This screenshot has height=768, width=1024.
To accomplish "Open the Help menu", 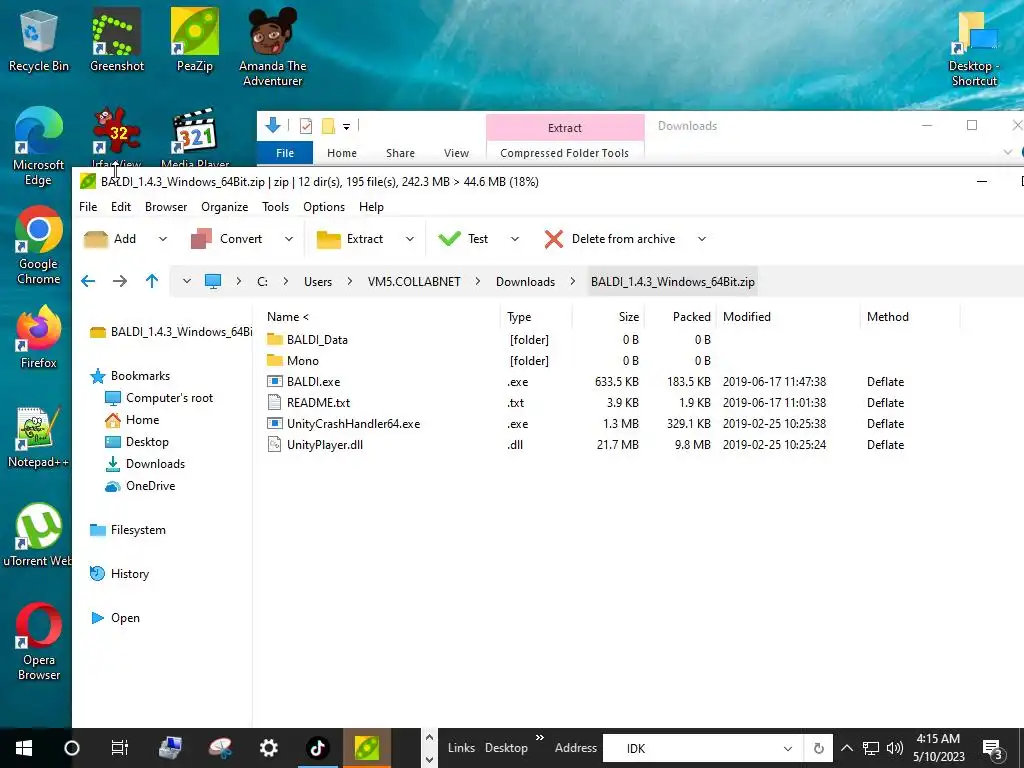I will coord(371,207).
